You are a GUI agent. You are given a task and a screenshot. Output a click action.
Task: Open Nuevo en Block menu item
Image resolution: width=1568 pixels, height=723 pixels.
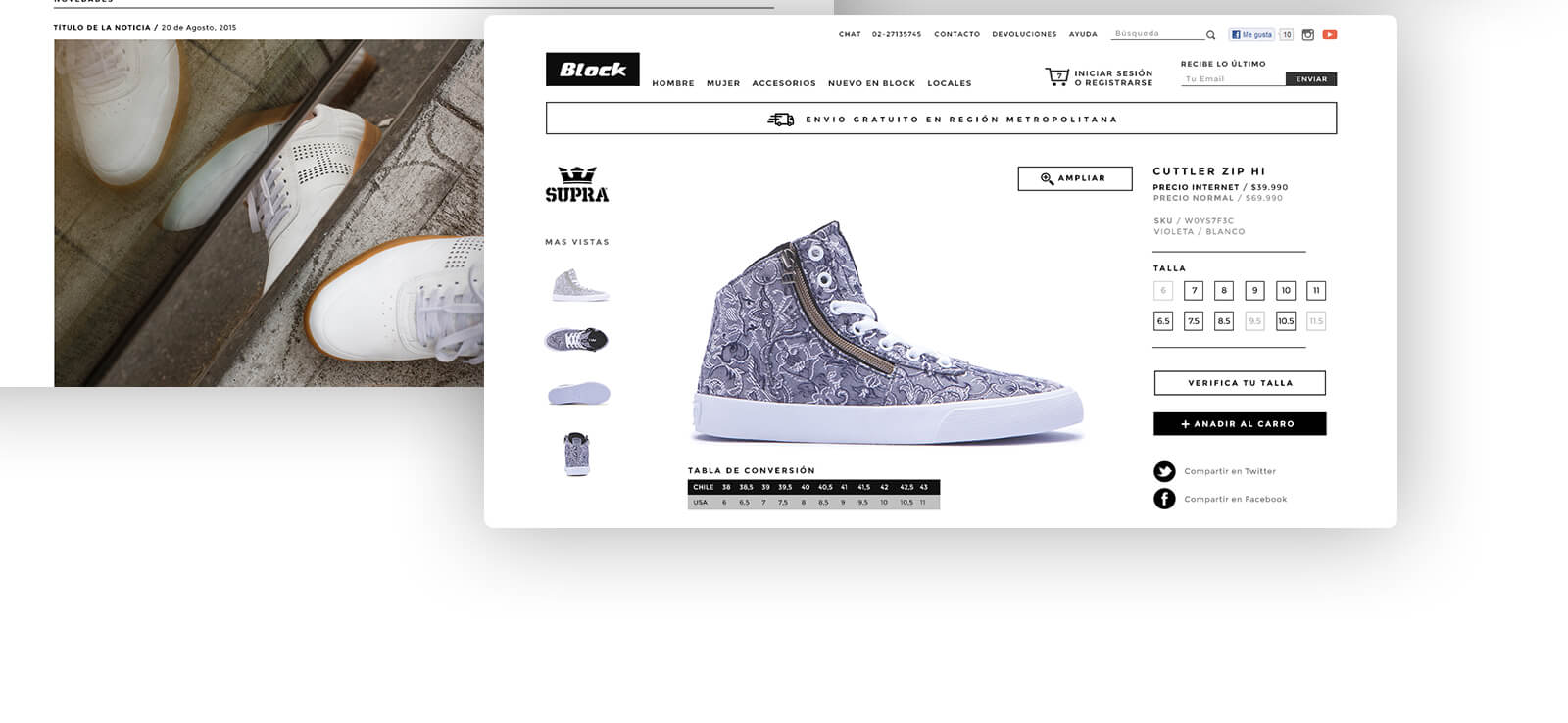pyautogui.click(x=871, y=83)
